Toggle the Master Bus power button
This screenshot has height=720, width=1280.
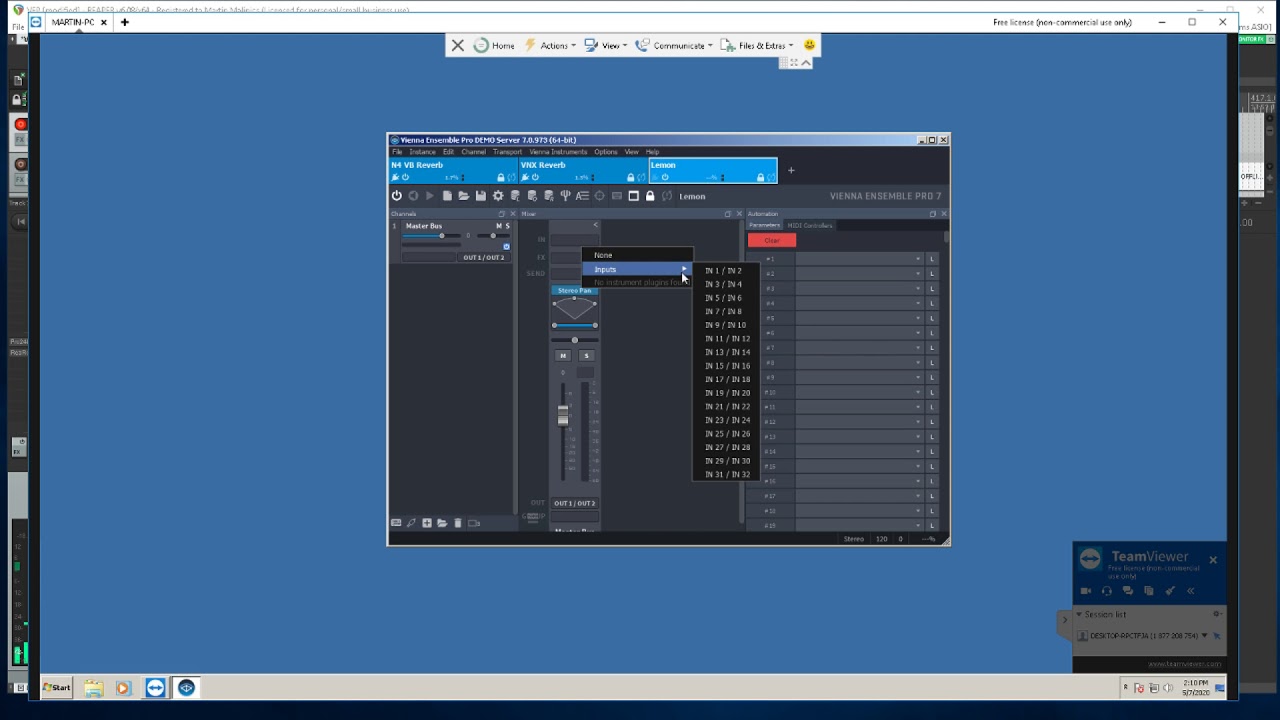[x=506, y=246]
